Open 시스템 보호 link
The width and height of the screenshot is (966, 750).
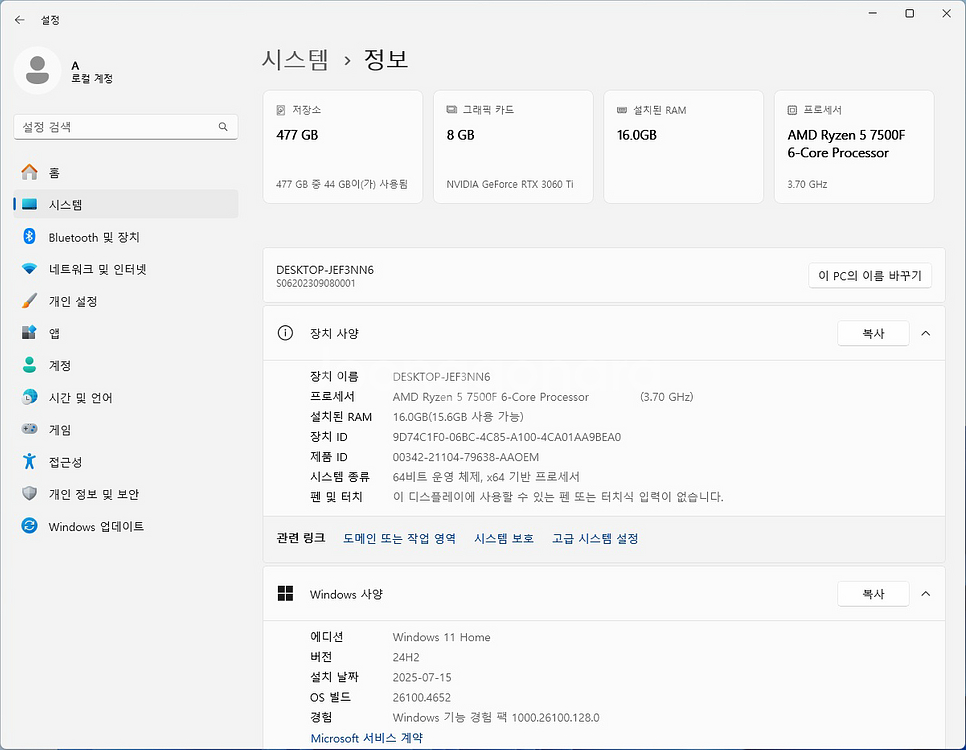(x=503, y=538)
